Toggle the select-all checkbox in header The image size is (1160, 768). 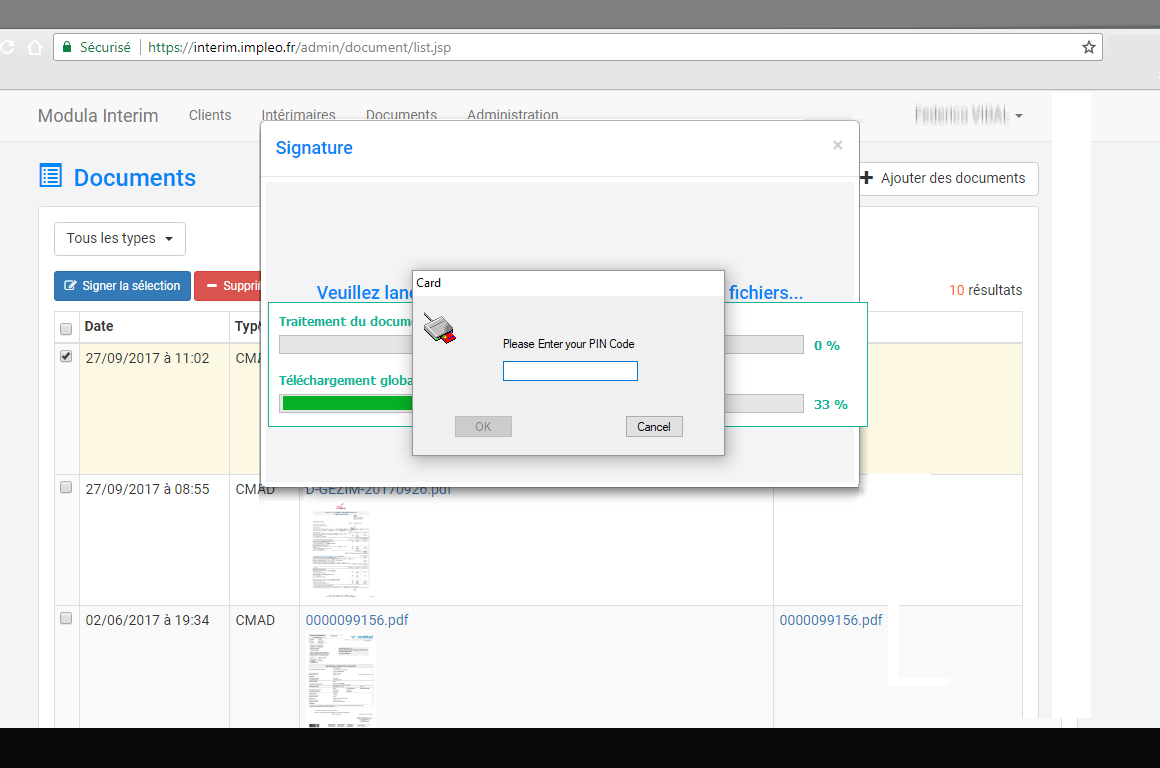click(66, 328)
